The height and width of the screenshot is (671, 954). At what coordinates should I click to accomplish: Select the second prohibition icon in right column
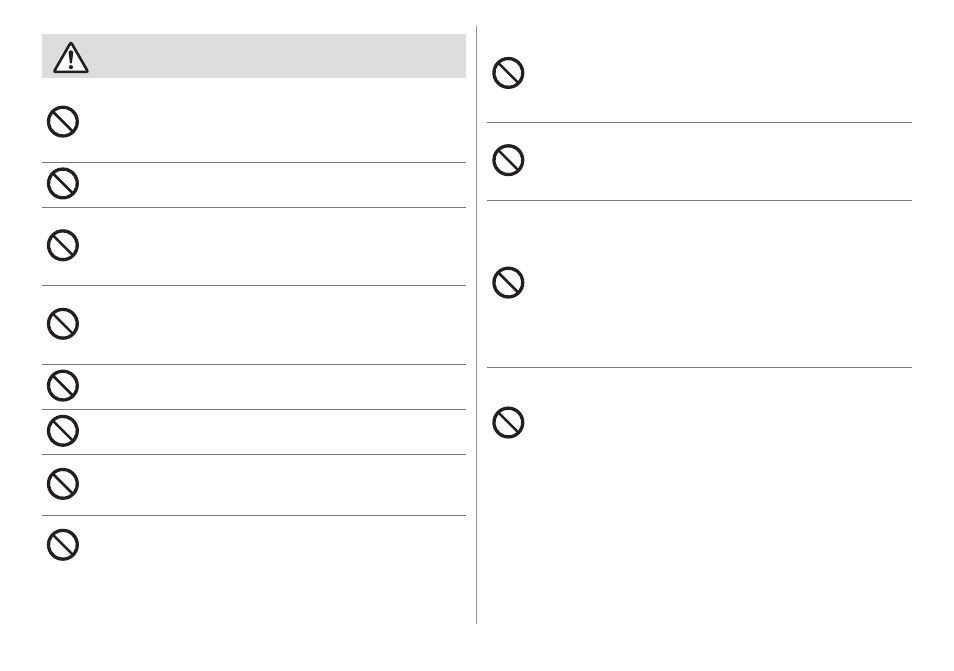[508, 160]
